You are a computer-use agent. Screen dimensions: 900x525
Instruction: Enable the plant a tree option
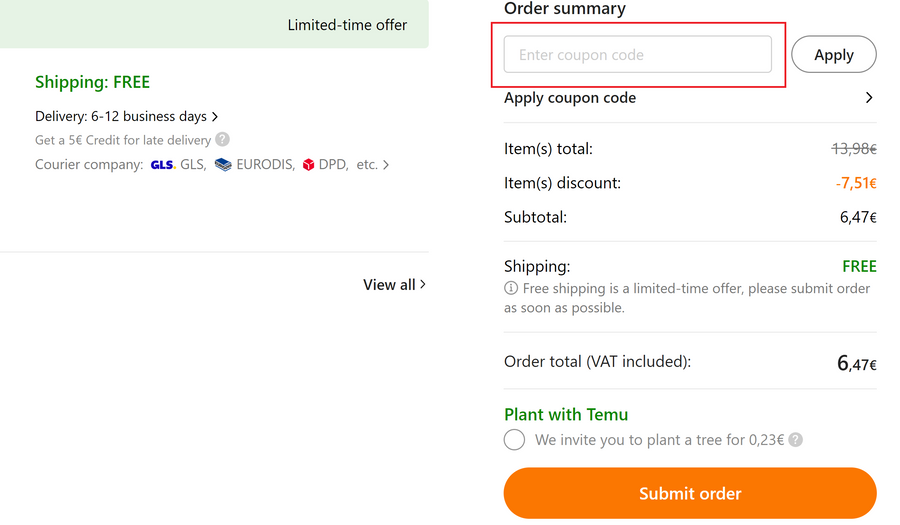514,440
